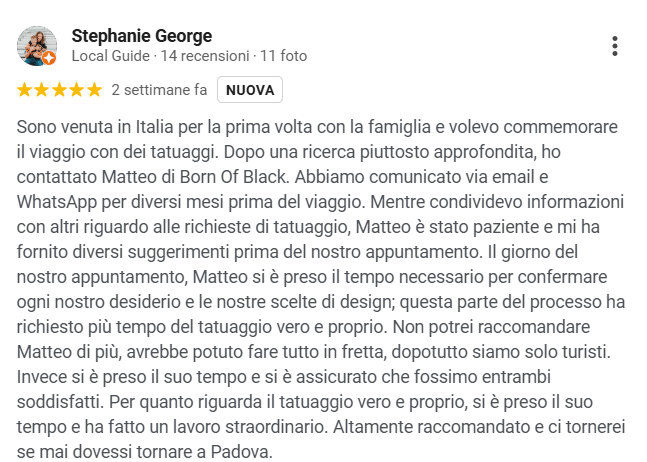Open Stephanie George's profile photo
Viewport: 647px width, 462px height.
pos(37,46)
